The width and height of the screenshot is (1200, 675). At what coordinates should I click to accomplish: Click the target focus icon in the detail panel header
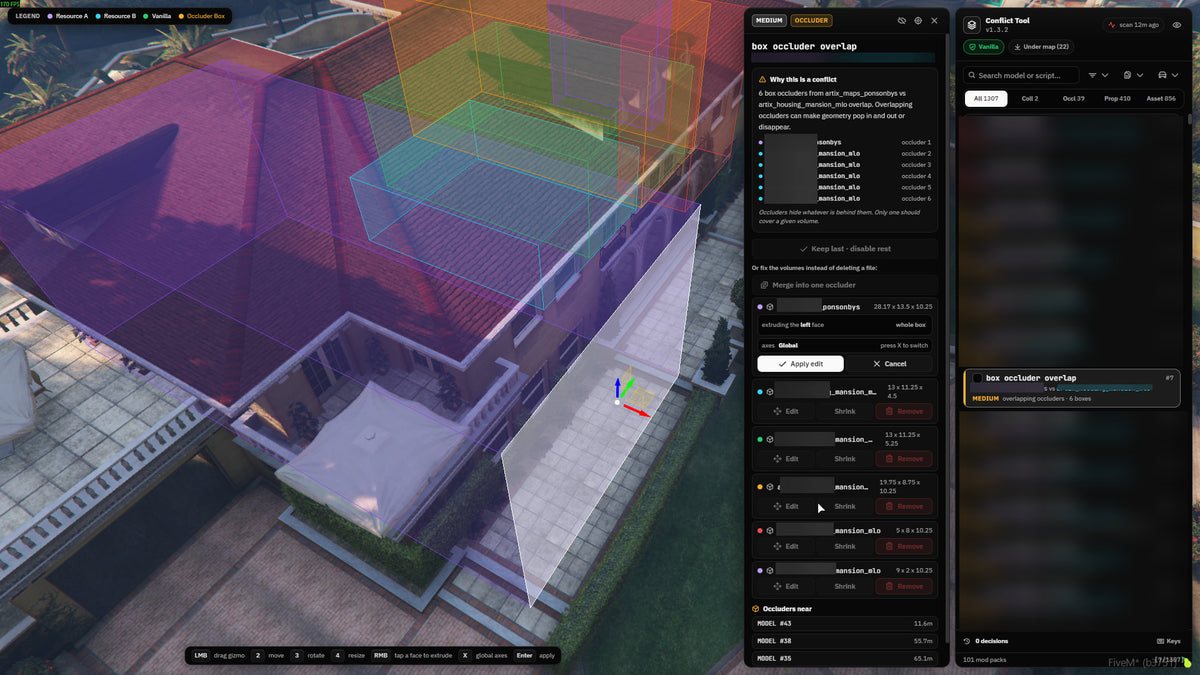point(918,20)
